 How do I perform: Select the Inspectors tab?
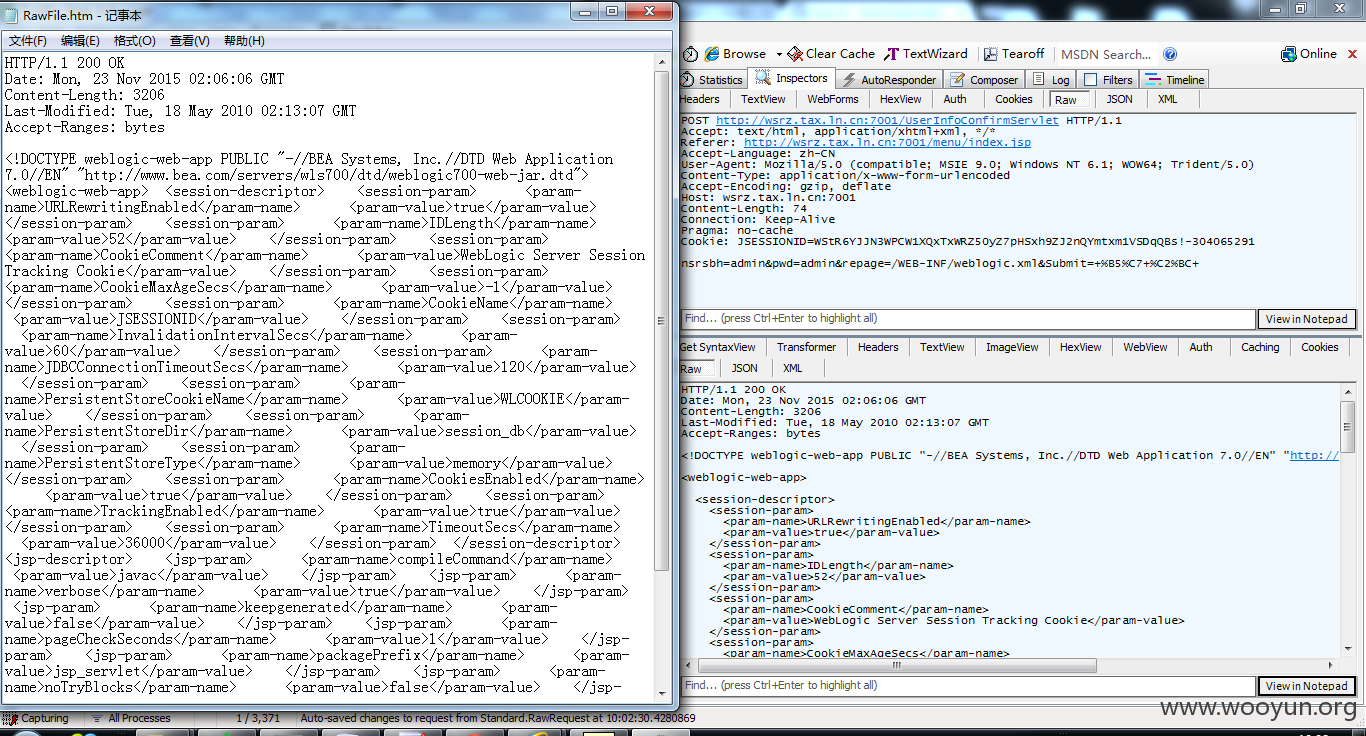[792, 78]
